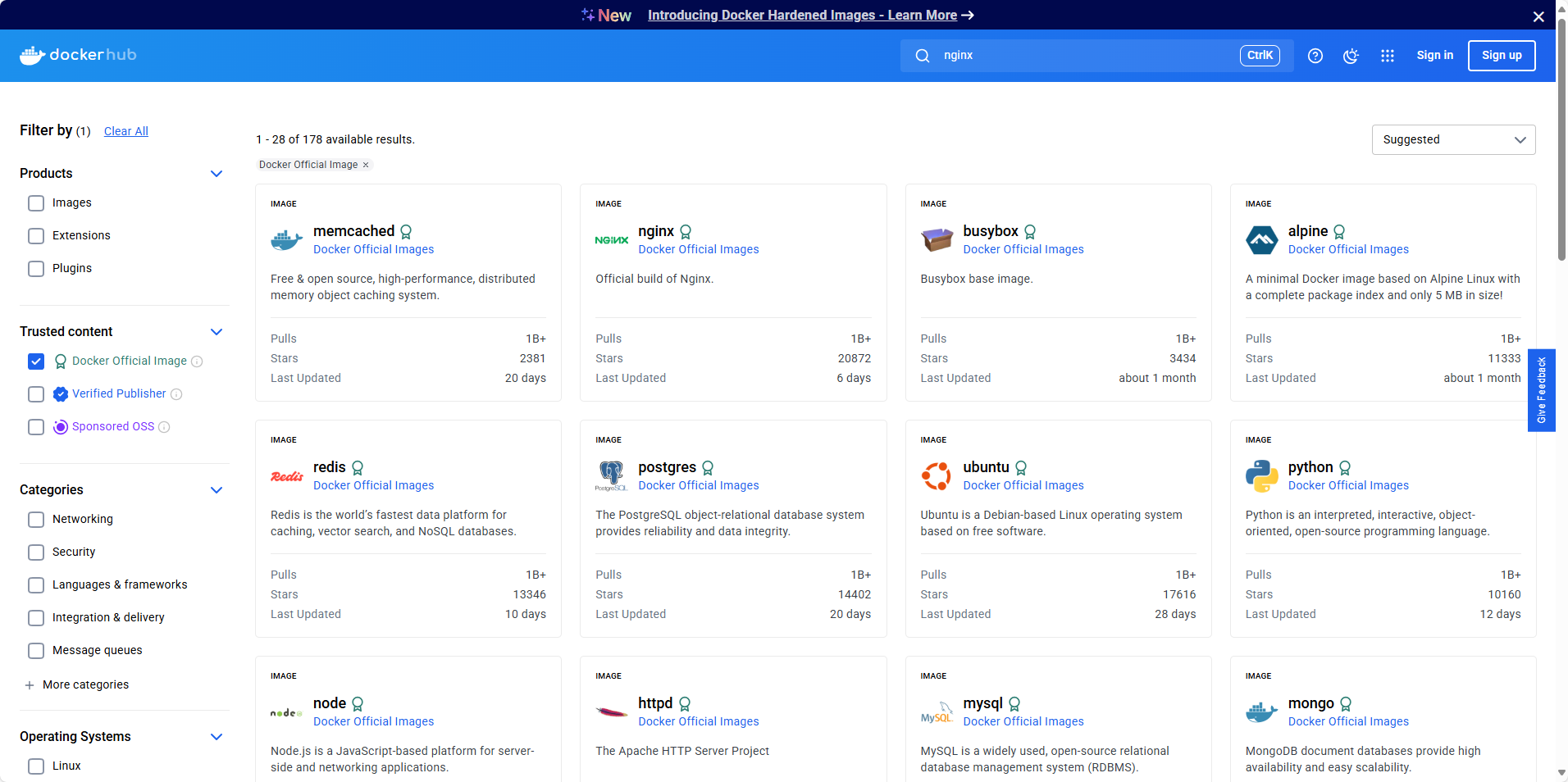Collapse the Trusted content section
Image resolution: width=1568 pixels, height=782 pixels.
(x=217, y=332)
